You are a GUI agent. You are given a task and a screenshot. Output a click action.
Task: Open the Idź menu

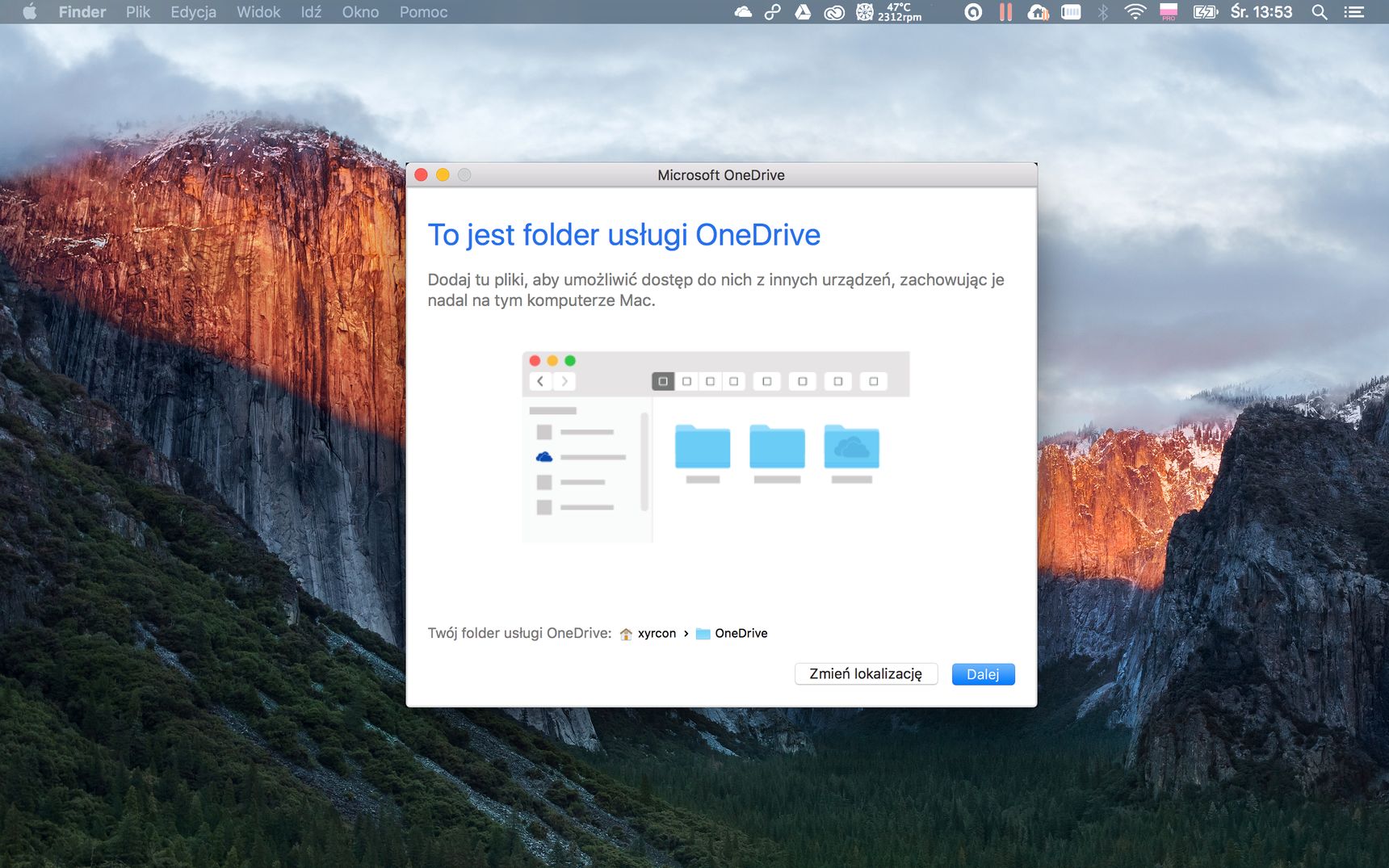pyautogui.click(x=311, y=12)
